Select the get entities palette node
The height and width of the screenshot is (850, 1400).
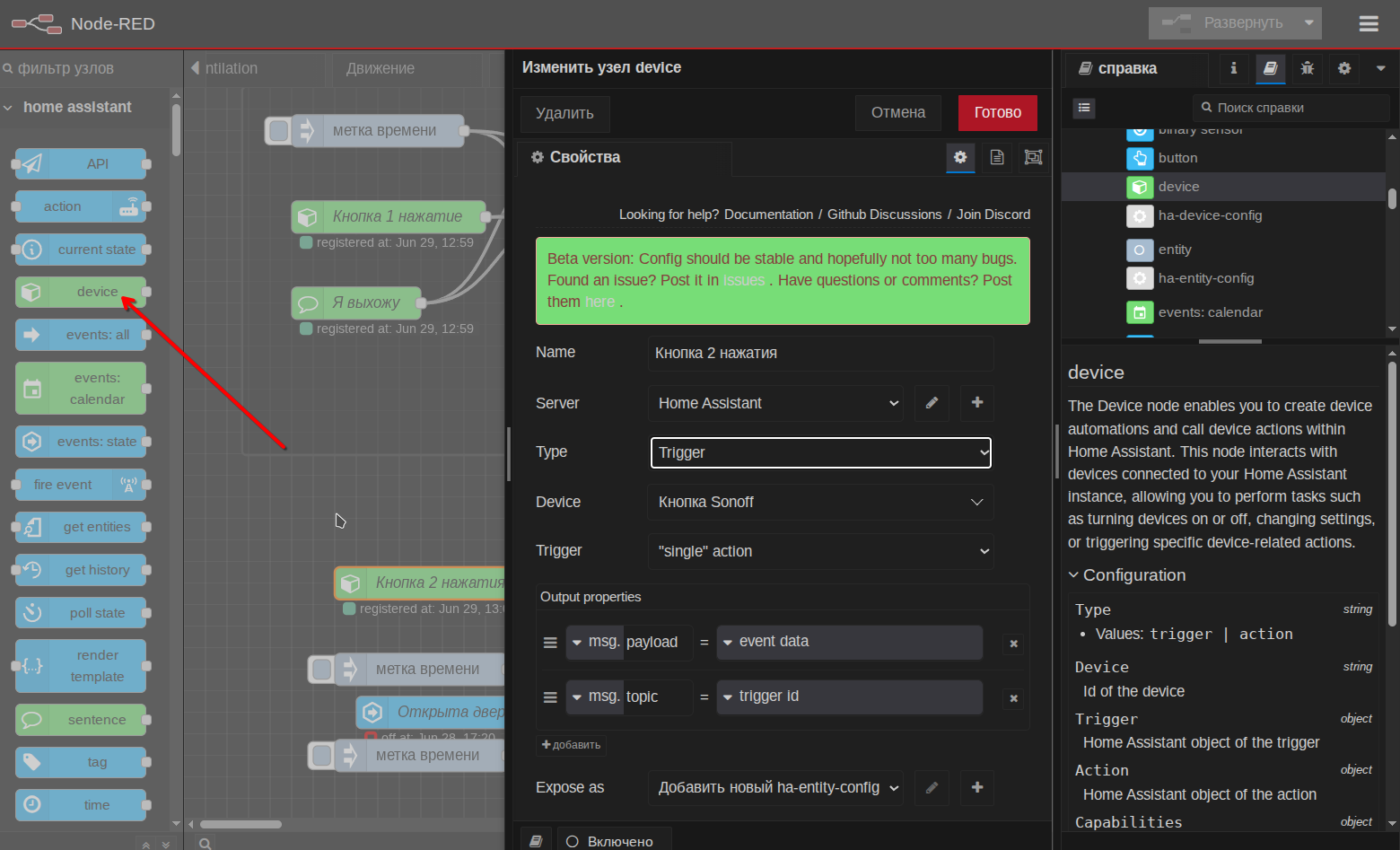point(81,527)
